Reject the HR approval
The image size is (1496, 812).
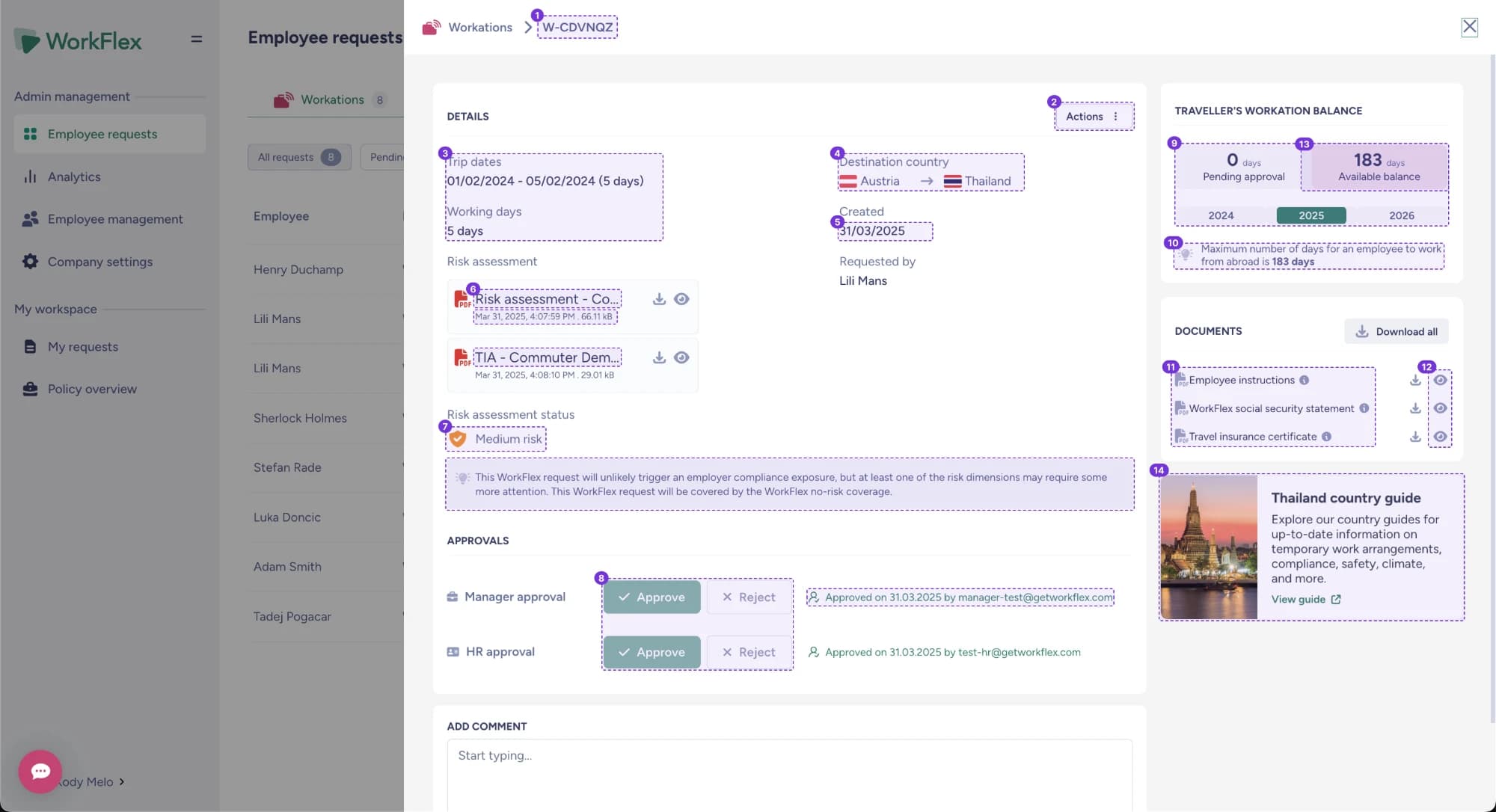pos(749,652)
